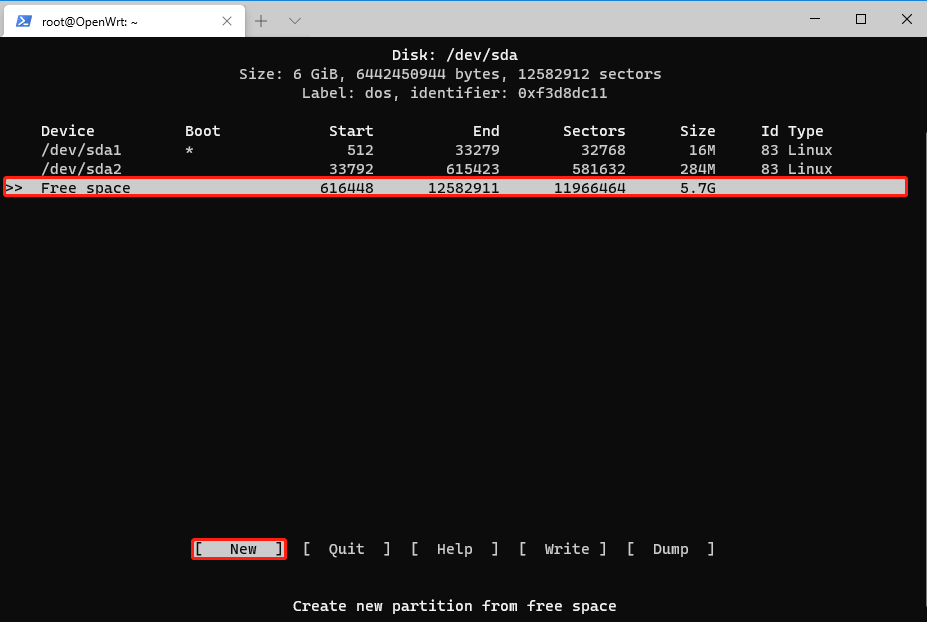927x622 pixels.
Task: Minimize the terminal window
Action: pos(812,19)
